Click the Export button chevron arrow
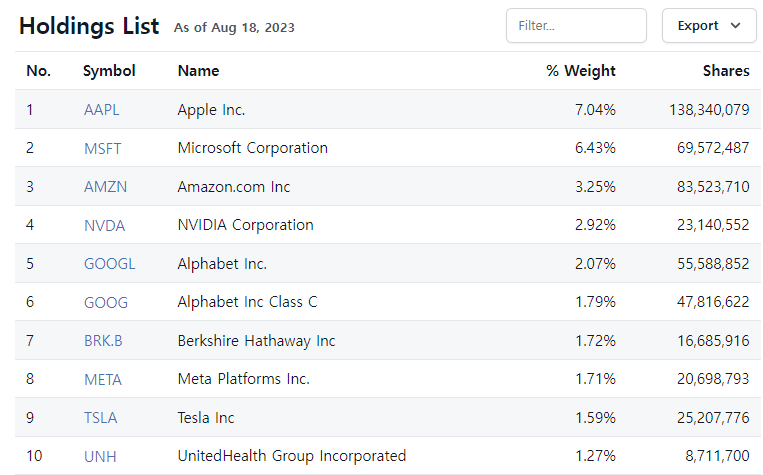Image resolution: width=763 pixels, height=475 pixels. [736, 26]
